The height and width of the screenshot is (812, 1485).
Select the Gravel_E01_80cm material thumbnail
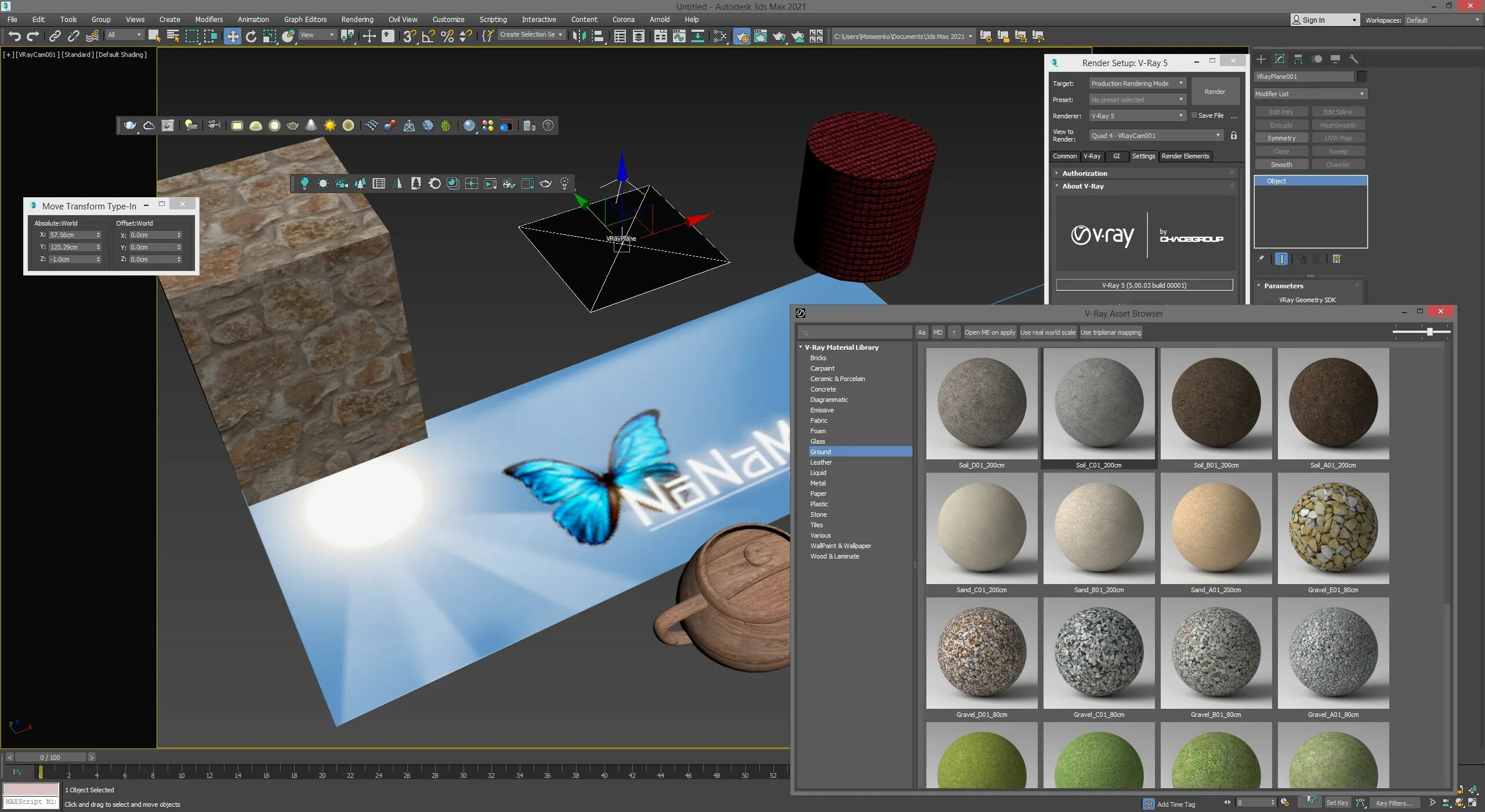pyautogui.click(x=1333, y=528)
